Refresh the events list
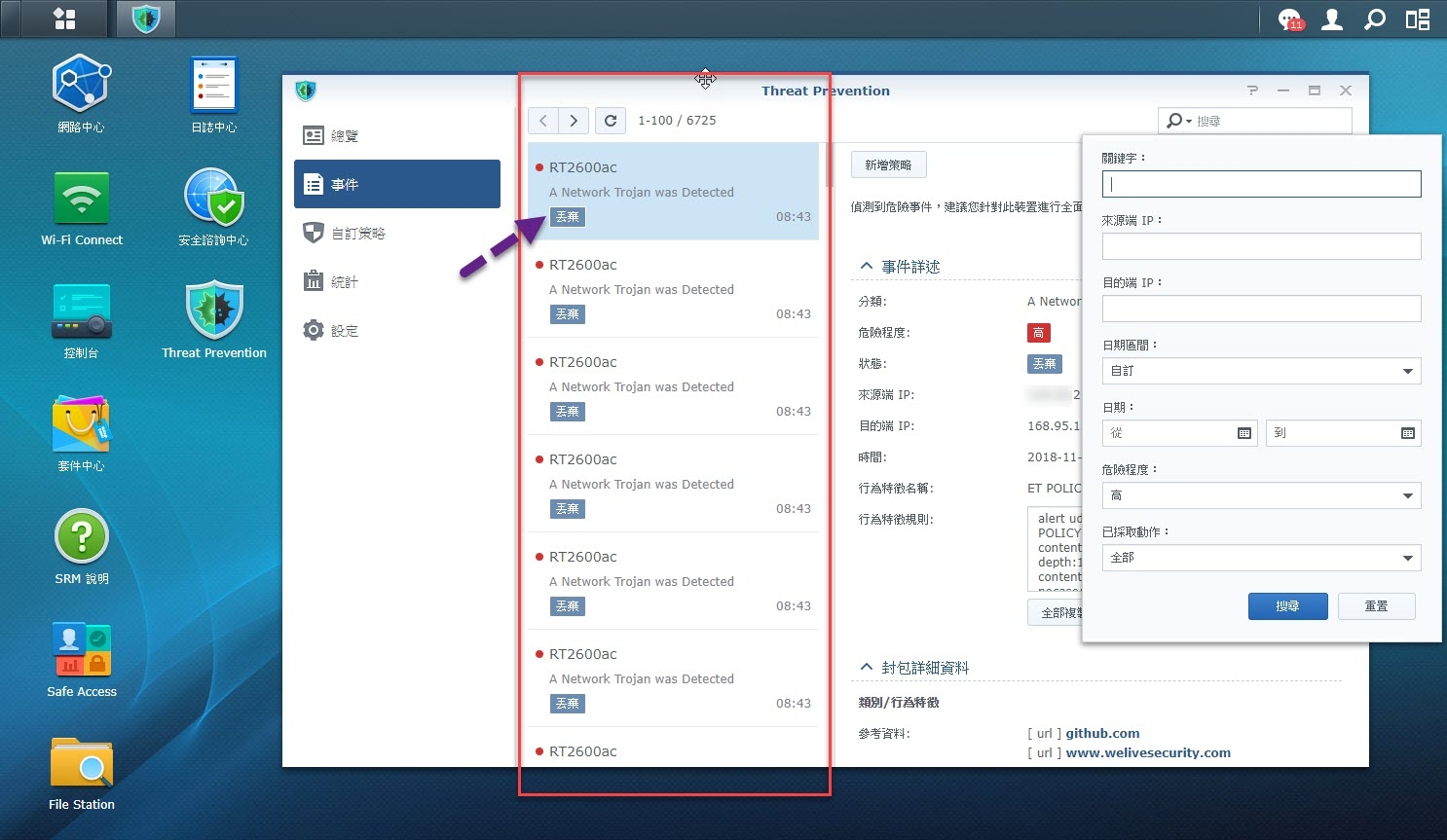Viewport: 1447px width, 840px height. [611, 121]
